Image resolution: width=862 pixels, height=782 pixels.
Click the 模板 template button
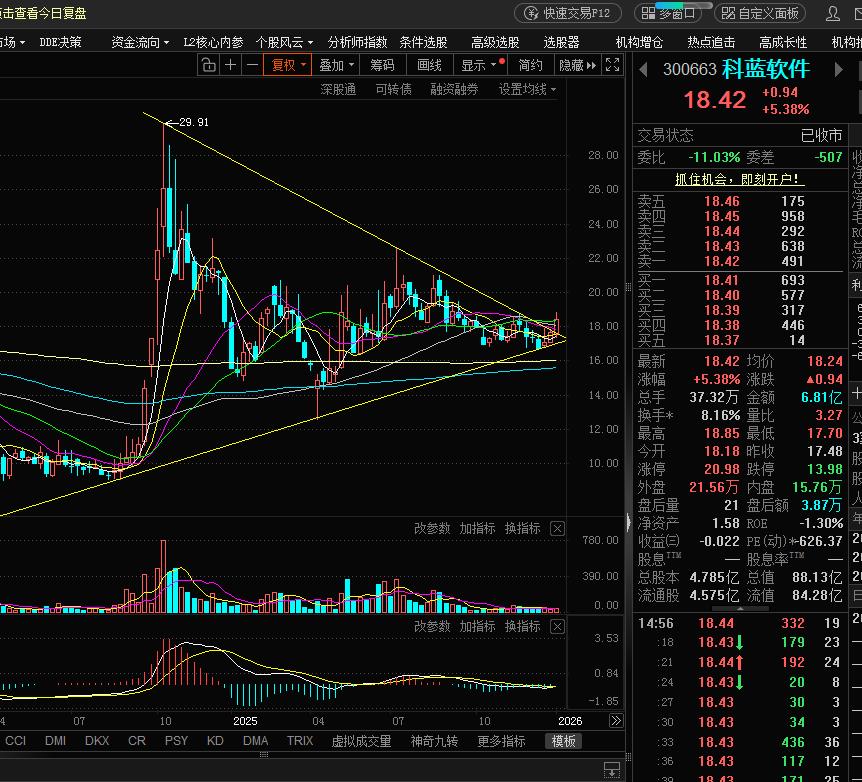point(563,741)
